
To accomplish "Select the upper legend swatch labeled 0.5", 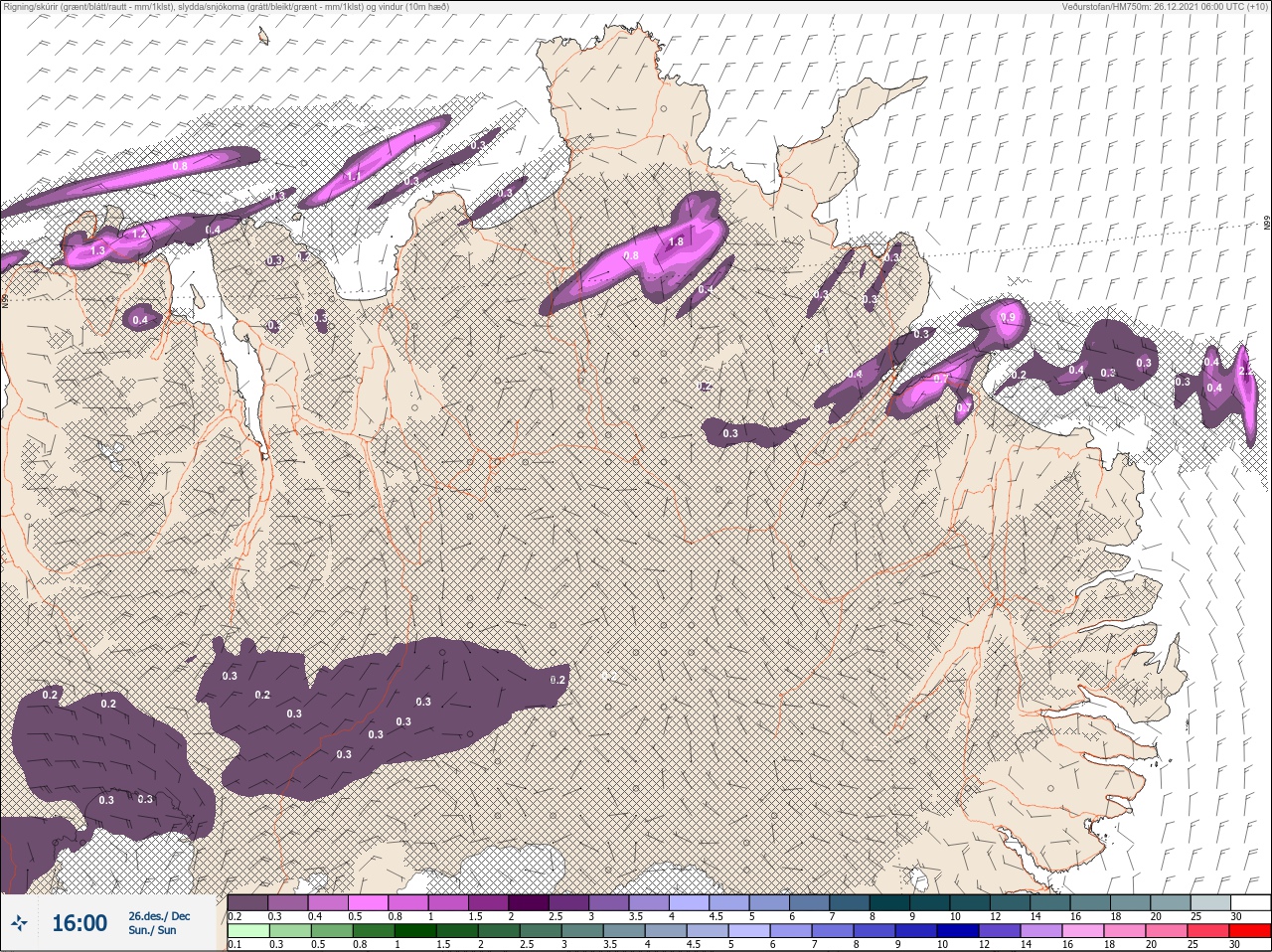I will pos(369,902).
